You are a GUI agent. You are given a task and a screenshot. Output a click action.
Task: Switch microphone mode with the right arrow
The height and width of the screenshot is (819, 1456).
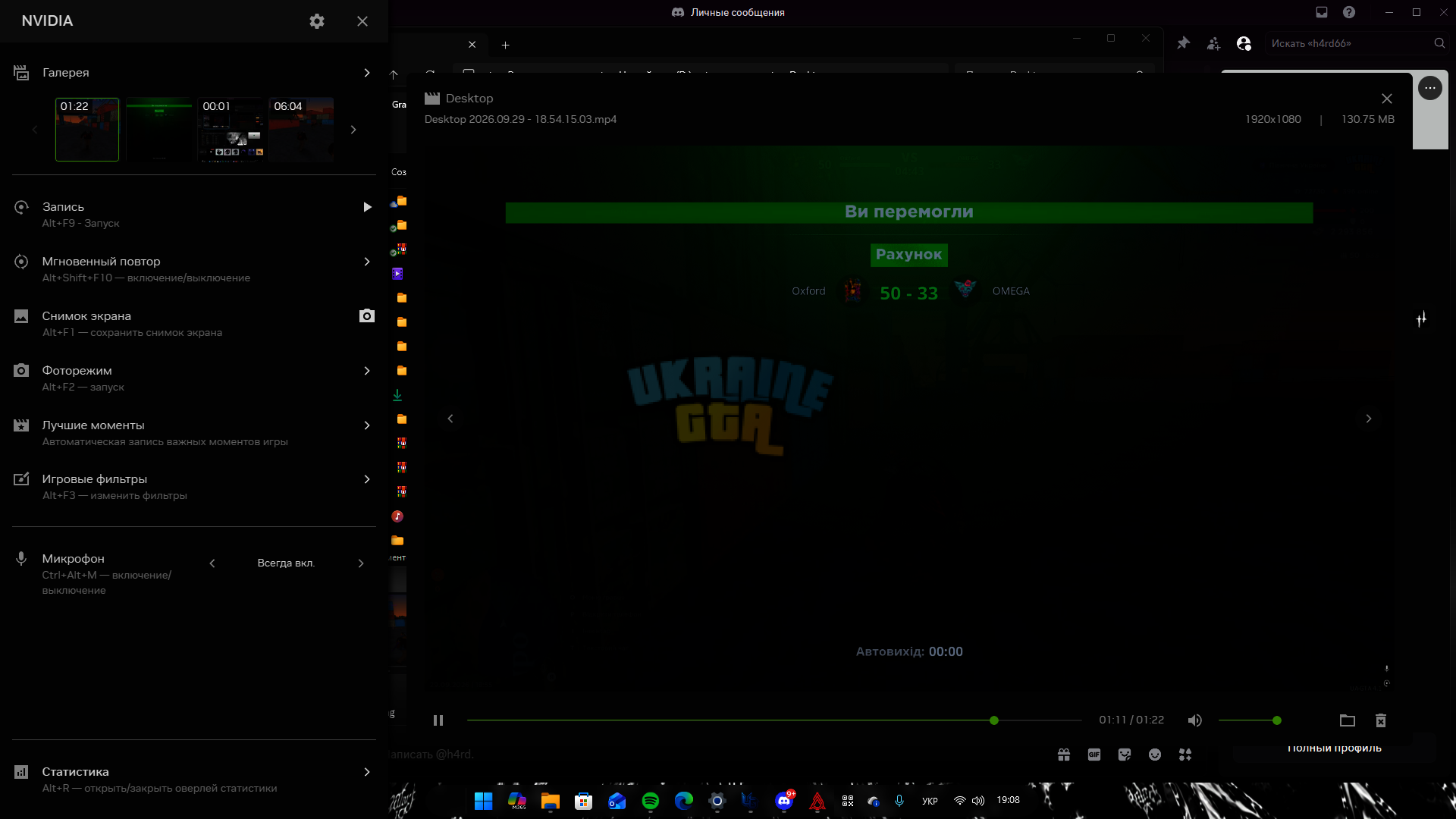(x=361, y=563)
